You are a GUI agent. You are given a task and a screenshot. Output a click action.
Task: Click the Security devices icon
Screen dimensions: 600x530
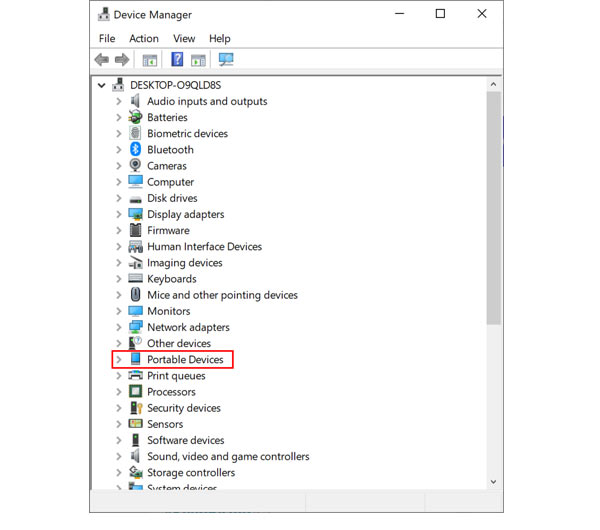[136, 408]
